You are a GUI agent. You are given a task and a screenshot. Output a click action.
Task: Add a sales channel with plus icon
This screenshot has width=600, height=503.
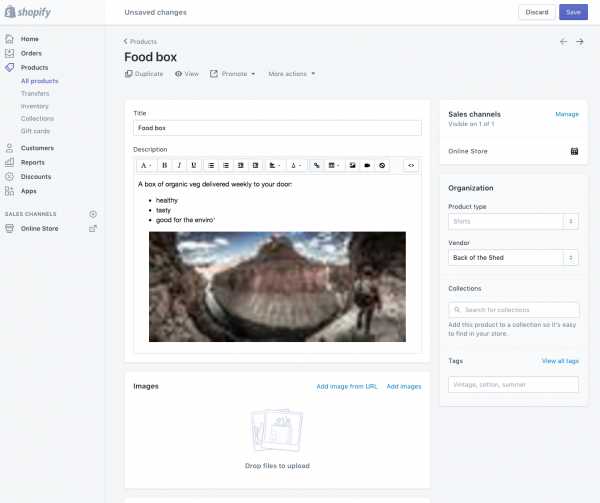click(93, 214)
